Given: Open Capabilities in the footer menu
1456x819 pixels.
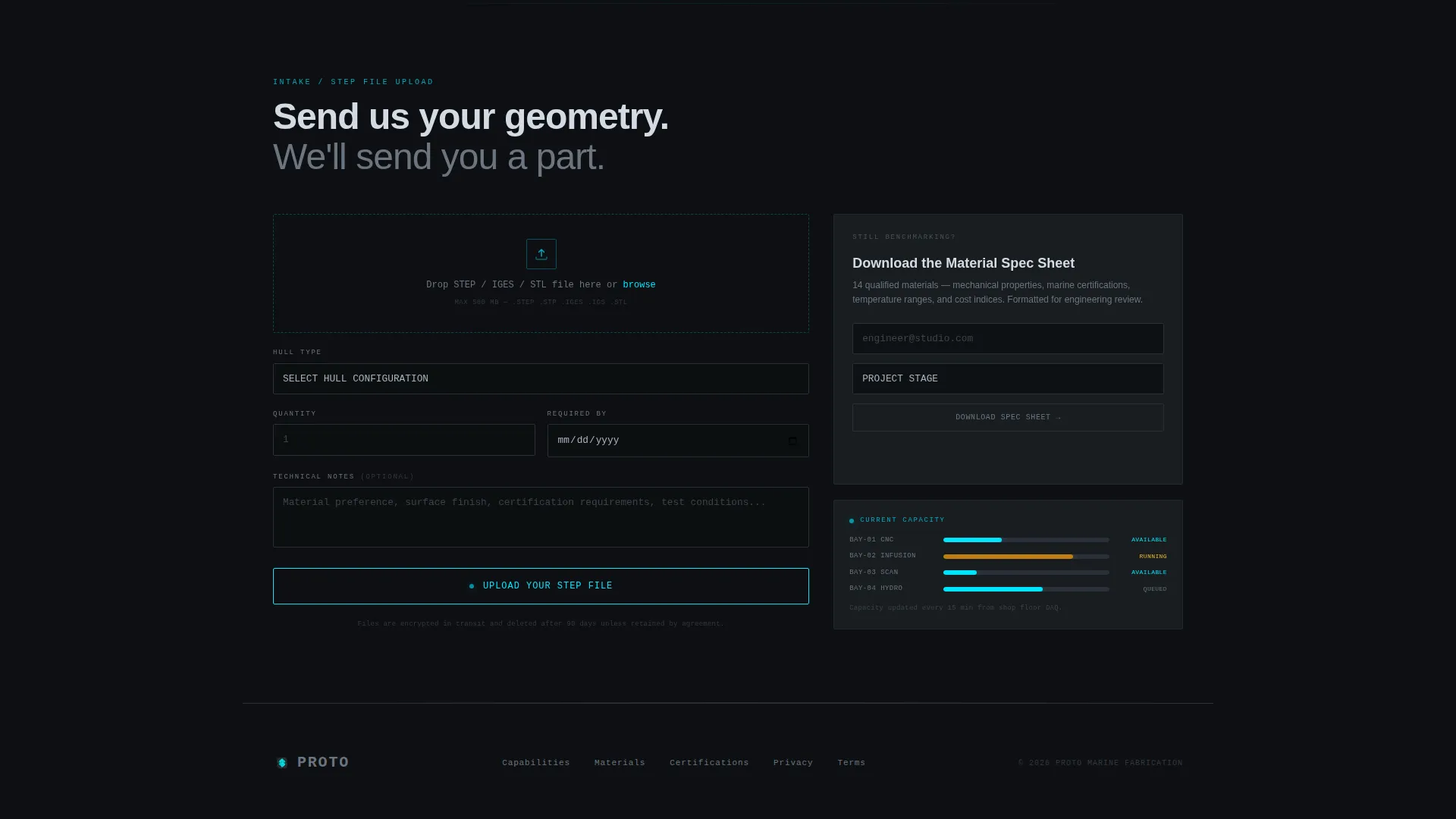Looking at the screenshot, I should (x=535, y=763).
